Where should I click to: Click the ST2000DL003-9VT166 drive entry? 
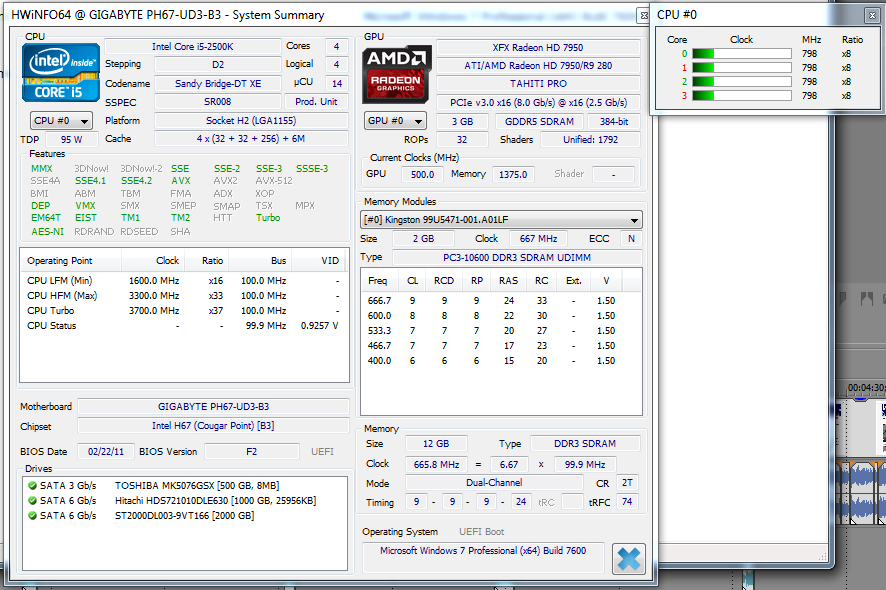coord(185,515)
